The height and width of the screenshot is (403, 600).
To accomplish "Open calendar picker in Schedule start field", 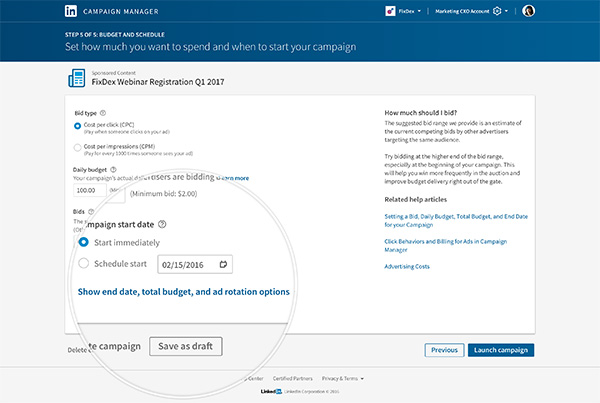I will [223, 264].
